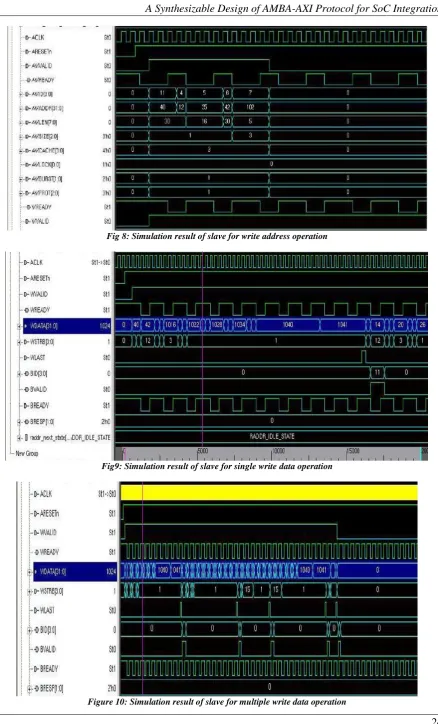Image resolution: width=438 pixels, height=724 pixels.
Task: Expand the AWCACHE bus in Fig 8
Action: (20, 151)
